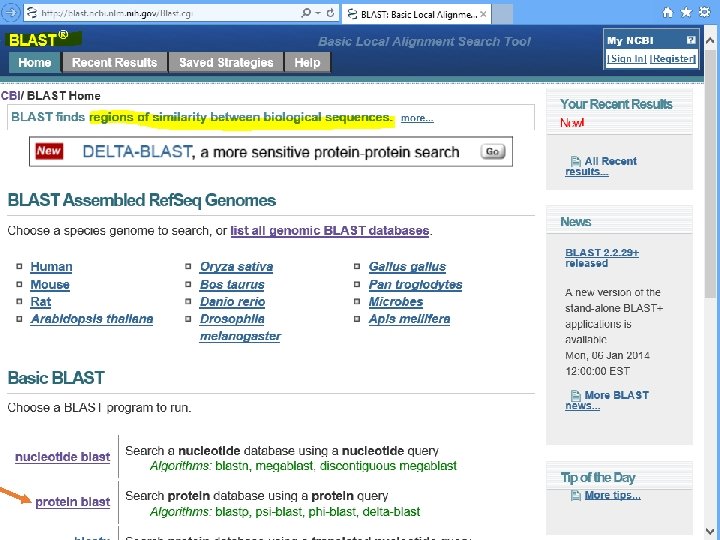Select Danio rerio genome link
The image size is (720, 540).
(x=232, y=302)
